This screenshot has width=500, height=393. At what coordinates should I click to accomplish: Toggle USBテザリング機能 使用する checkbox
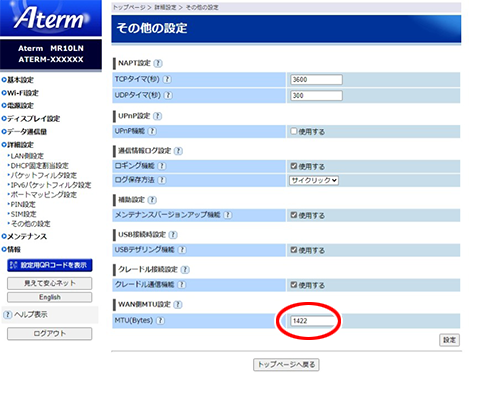[x=294, y=250]
